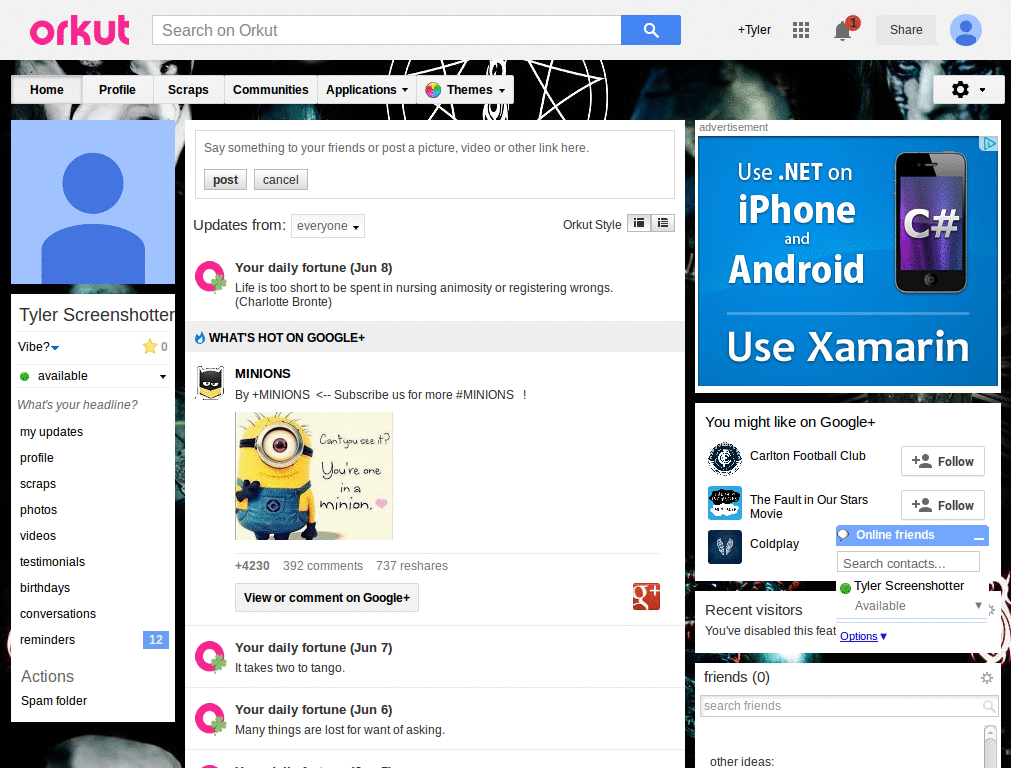Viewport: 1024px width, 768px height.
Task: Click the search friends magnifier icon
Action: click(989, 706)
